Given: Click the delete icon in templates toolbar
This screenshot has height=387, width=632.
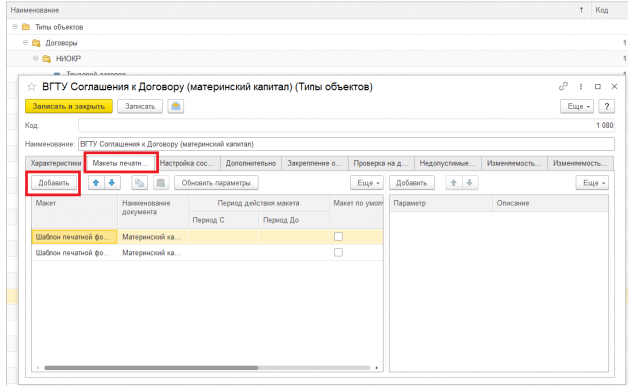Looking at the screenshot, I should tap(161, 183).
